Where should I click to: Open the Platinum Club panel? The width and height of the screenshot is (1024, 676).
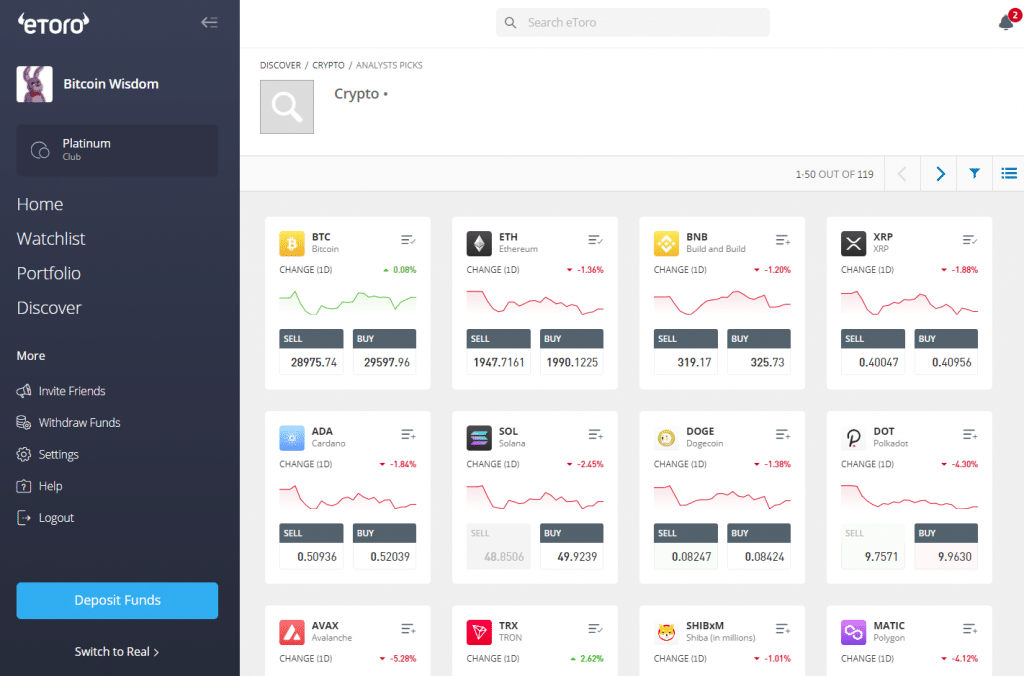(117, 150)
